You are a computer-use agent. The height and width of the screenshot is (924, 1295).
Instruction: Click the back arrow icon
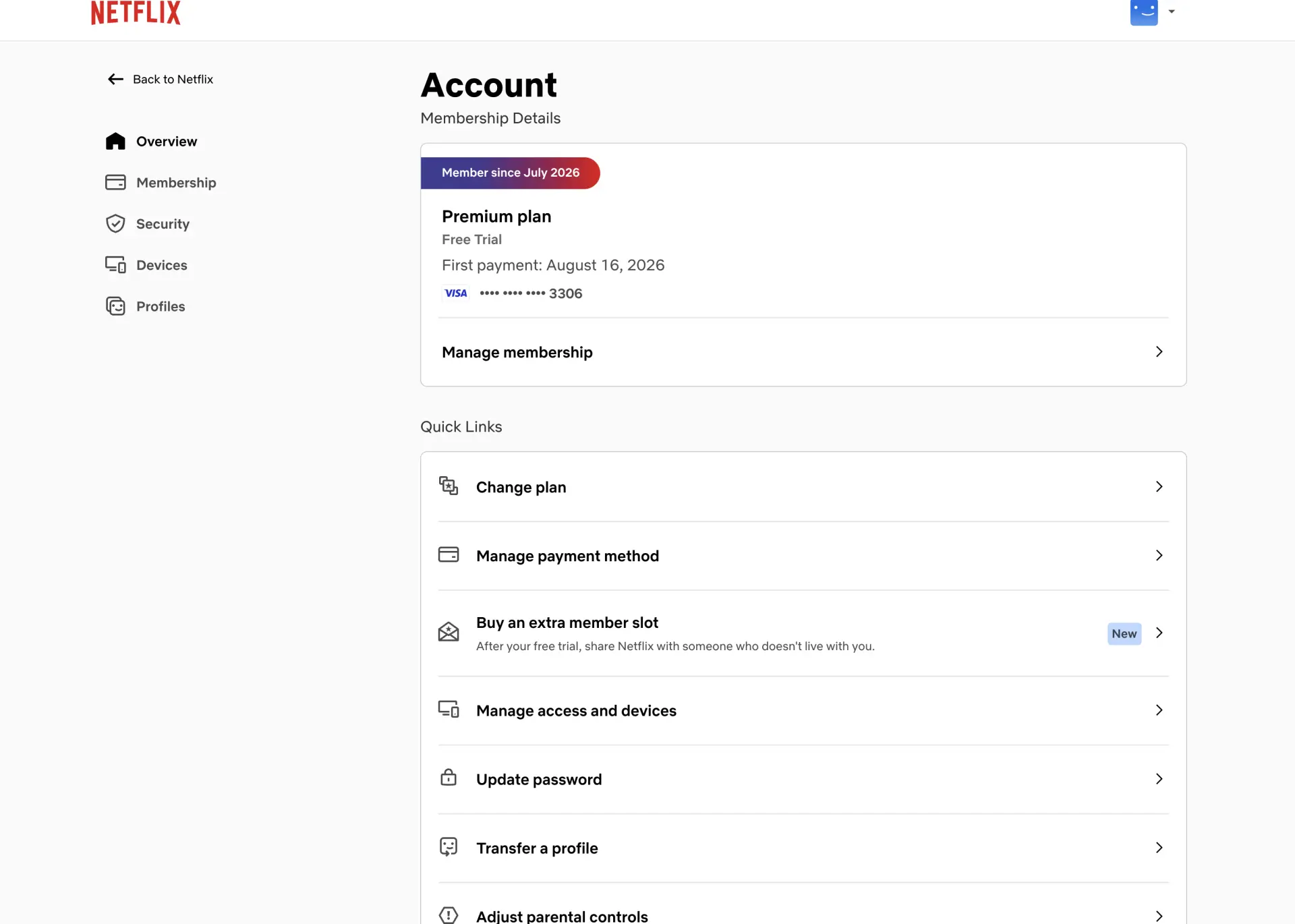(115, 79)
